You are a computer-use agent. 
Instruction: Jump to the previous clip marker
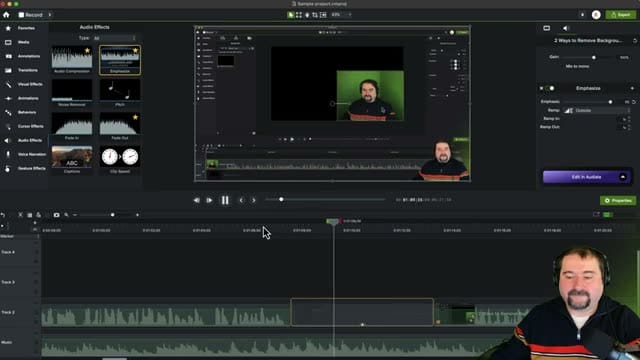click(x=241, y=200)
